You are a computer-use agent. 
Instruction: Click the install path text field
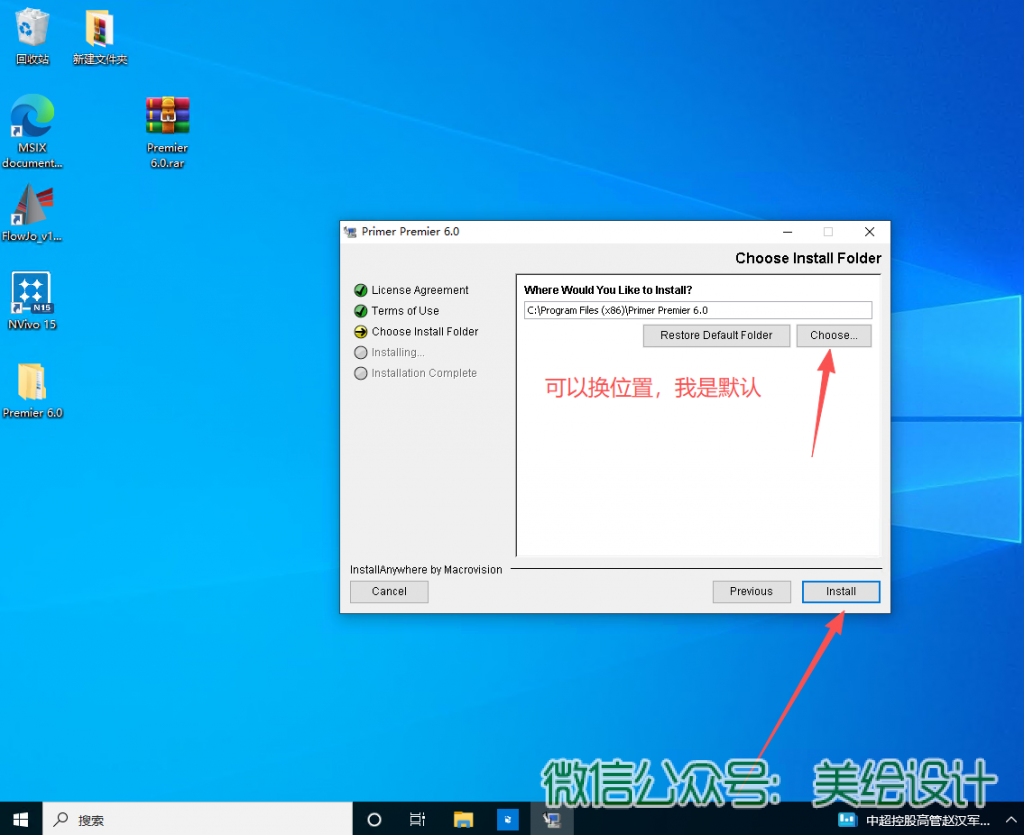(697, 310)
